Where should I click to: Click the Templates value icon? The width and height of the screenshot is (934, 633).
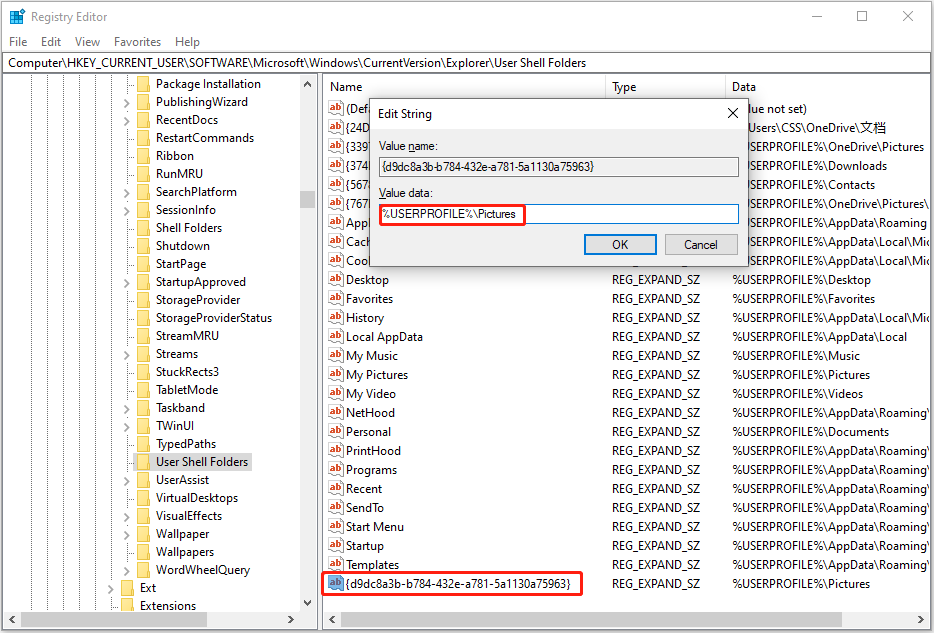coord(335,564)
